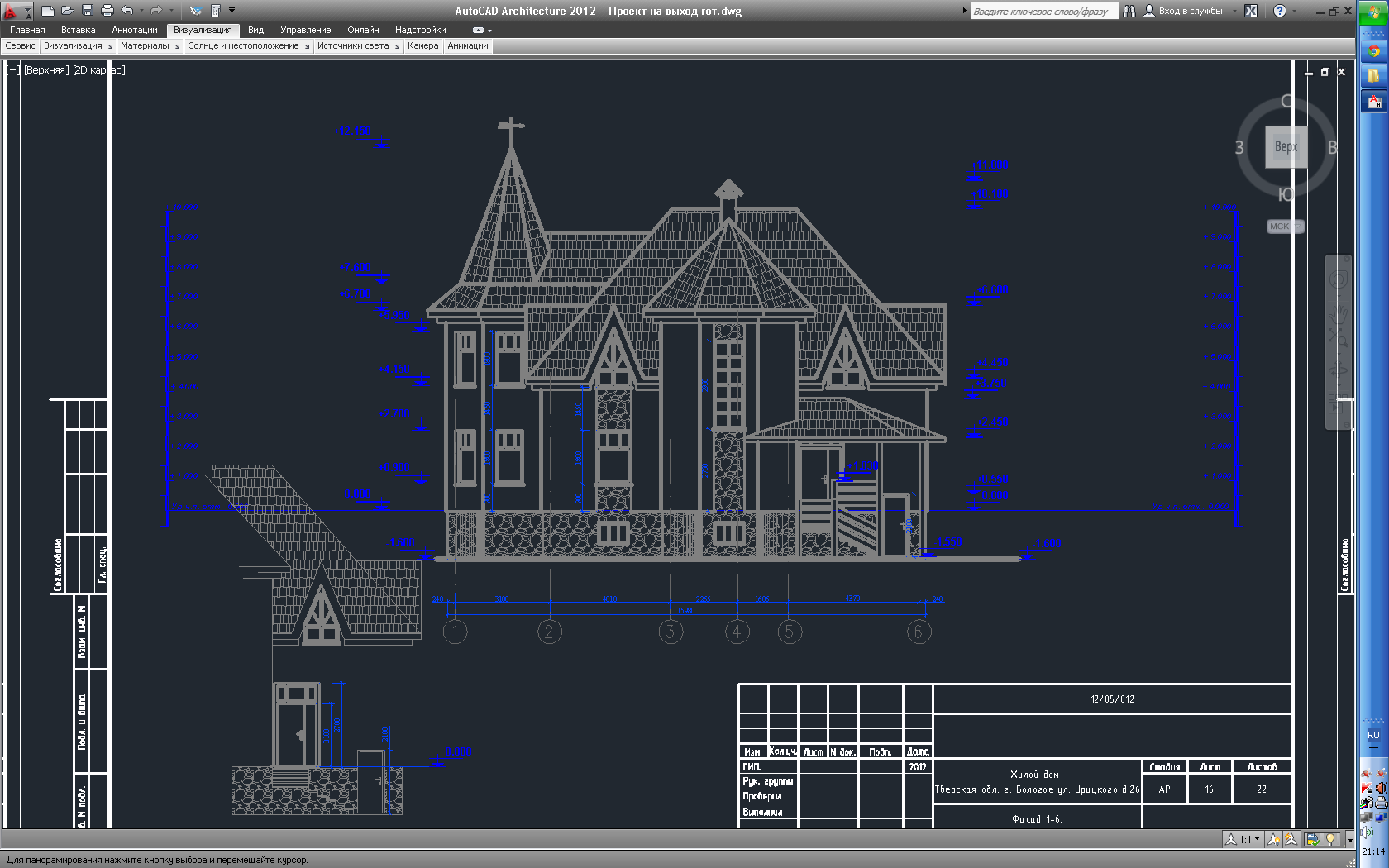Toggle the light bulb object isolation icon
The width and height of the screenshot is (1389, 868).
click(x=1330, y=839)
